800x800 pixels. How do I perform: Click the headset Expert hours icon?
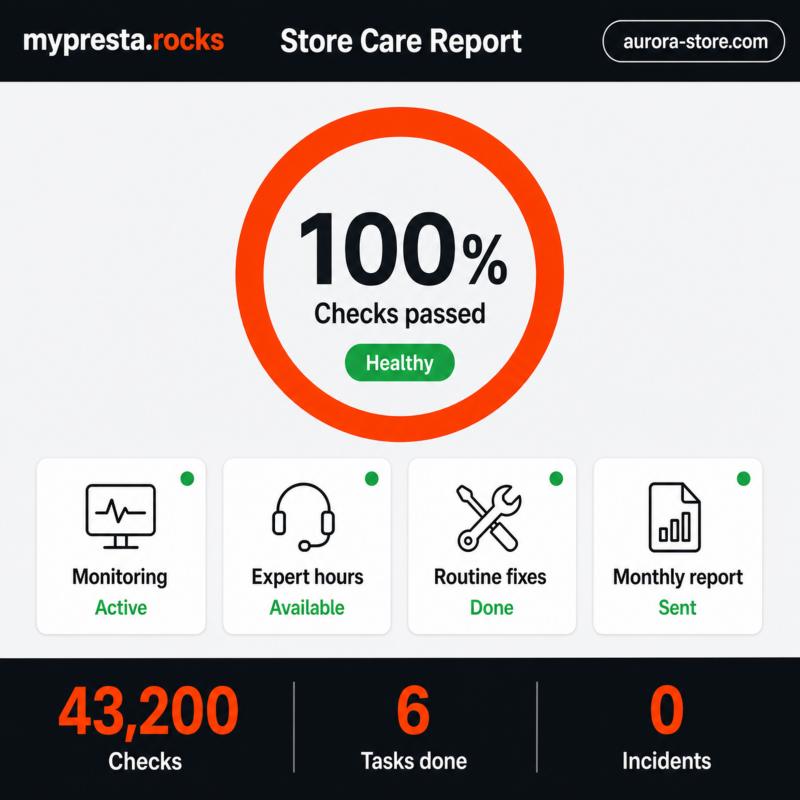(x=304, y=517)
